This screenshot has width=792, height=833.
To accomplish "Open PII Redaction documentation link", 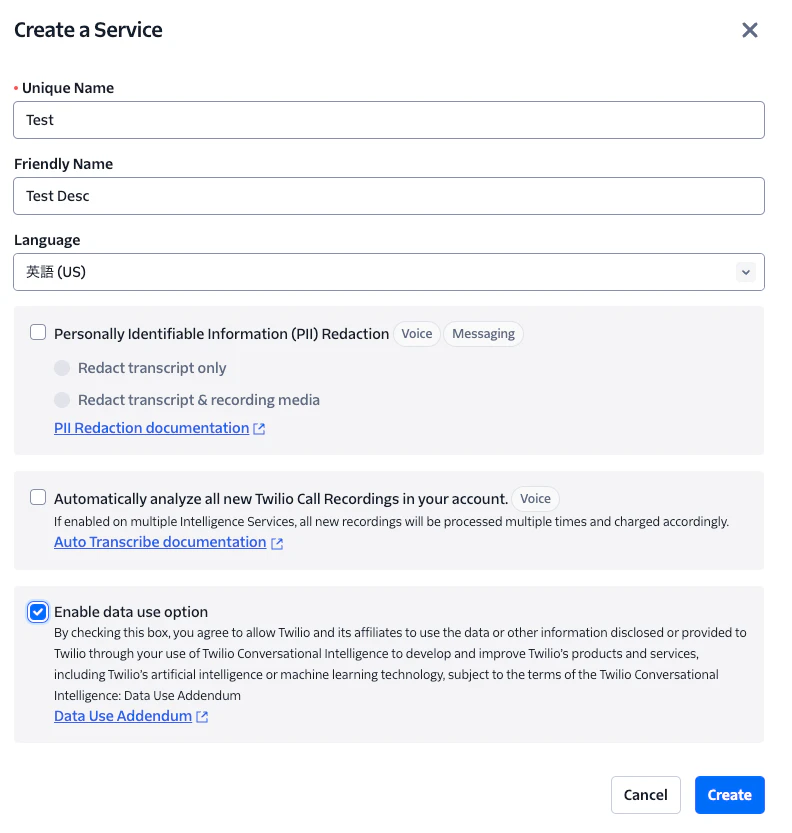I will [151, 428].
